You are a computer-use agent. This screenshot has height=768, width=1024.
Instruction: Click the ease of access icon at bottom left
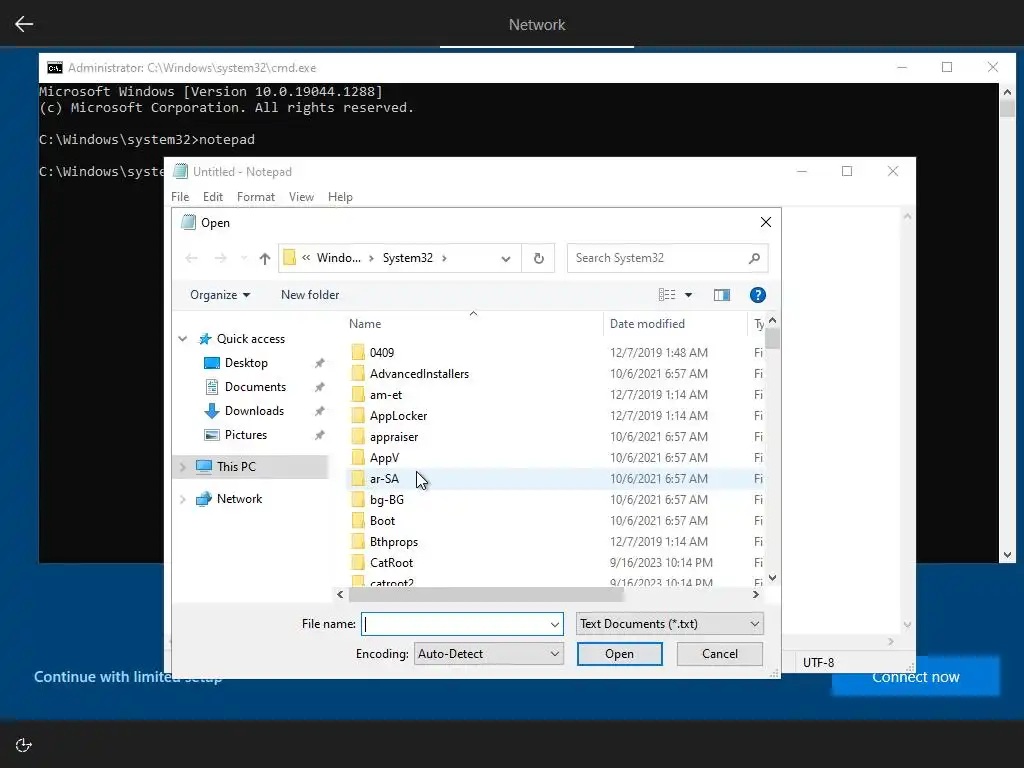click(x=24, y=745)
